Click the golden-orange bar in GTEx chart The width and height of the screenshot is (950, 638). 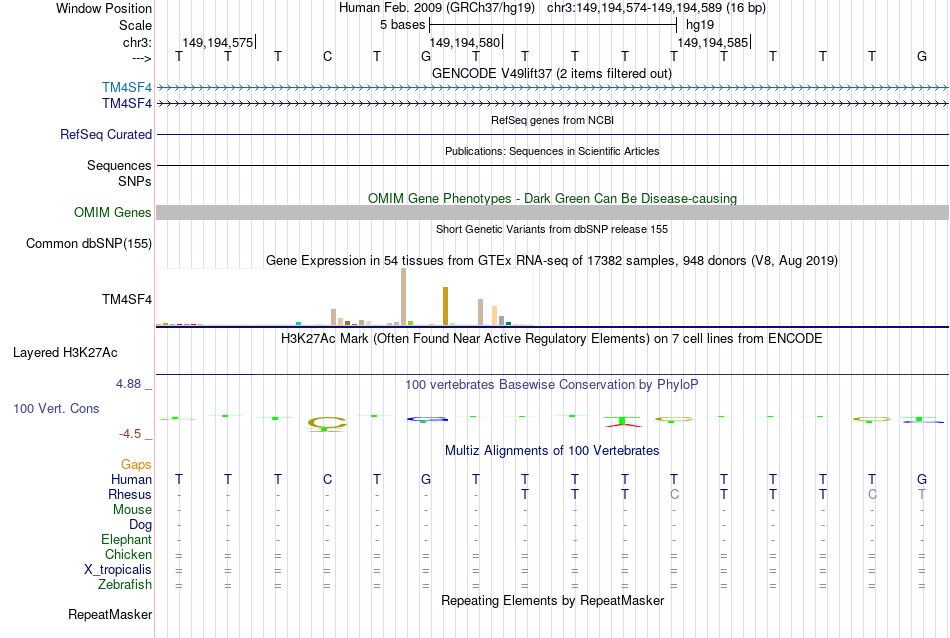pos(445,306)
